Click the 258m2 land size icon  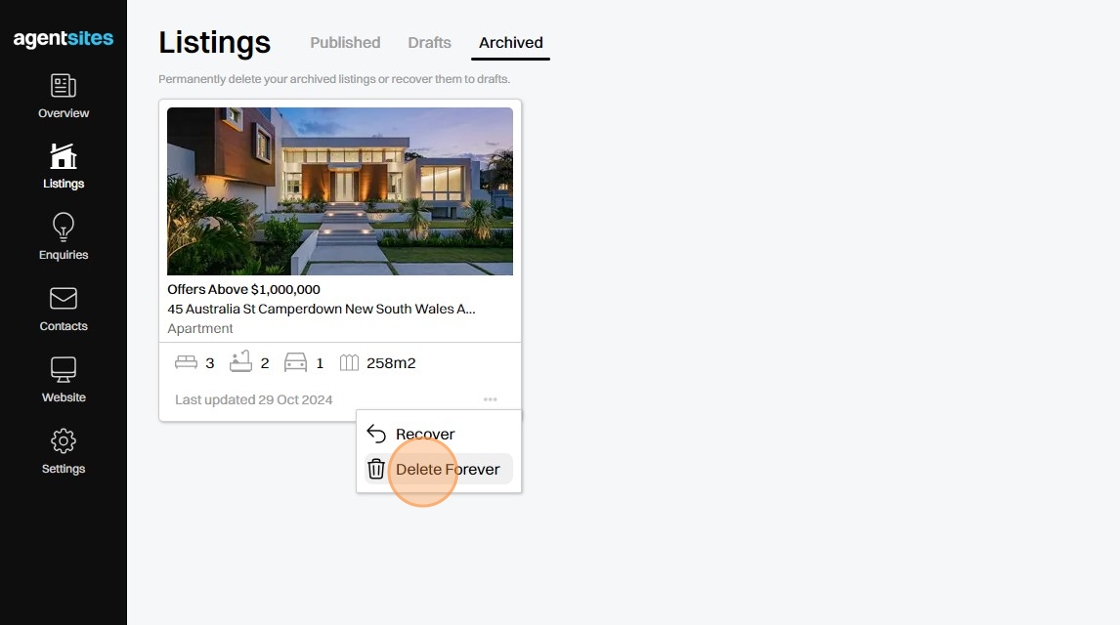click(x=349, y=363)
